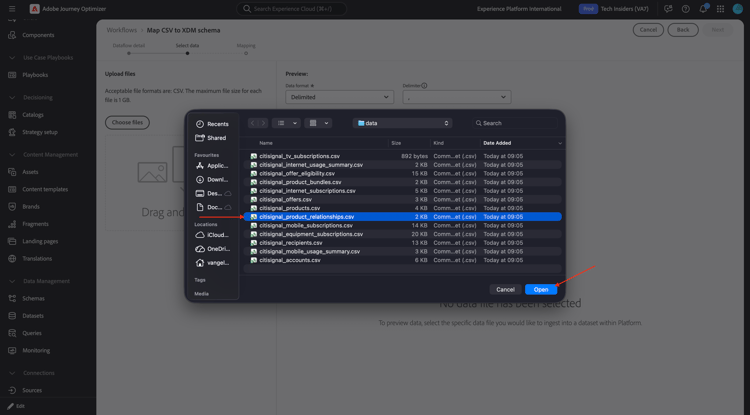Select Recents in the file dialog sidebar
Viewport: 750px width, 415px height.
(212, 124)
